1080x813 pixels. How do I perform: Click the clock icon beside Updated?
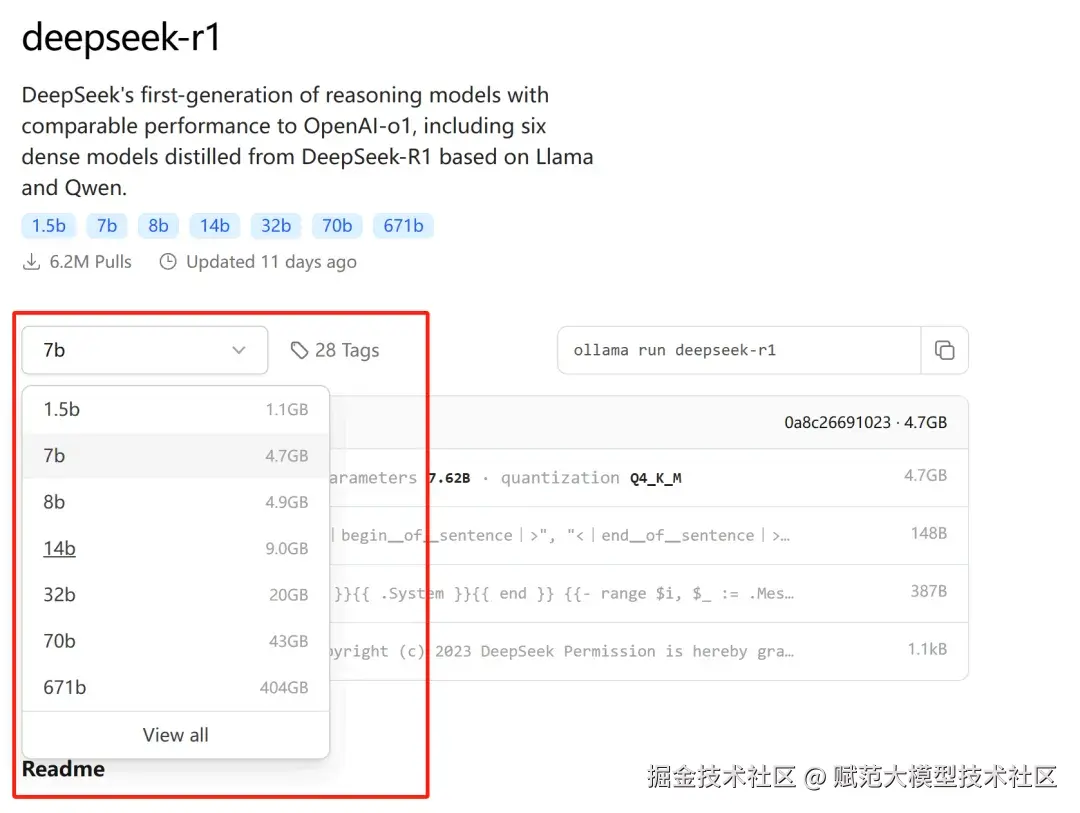(168, 262)
